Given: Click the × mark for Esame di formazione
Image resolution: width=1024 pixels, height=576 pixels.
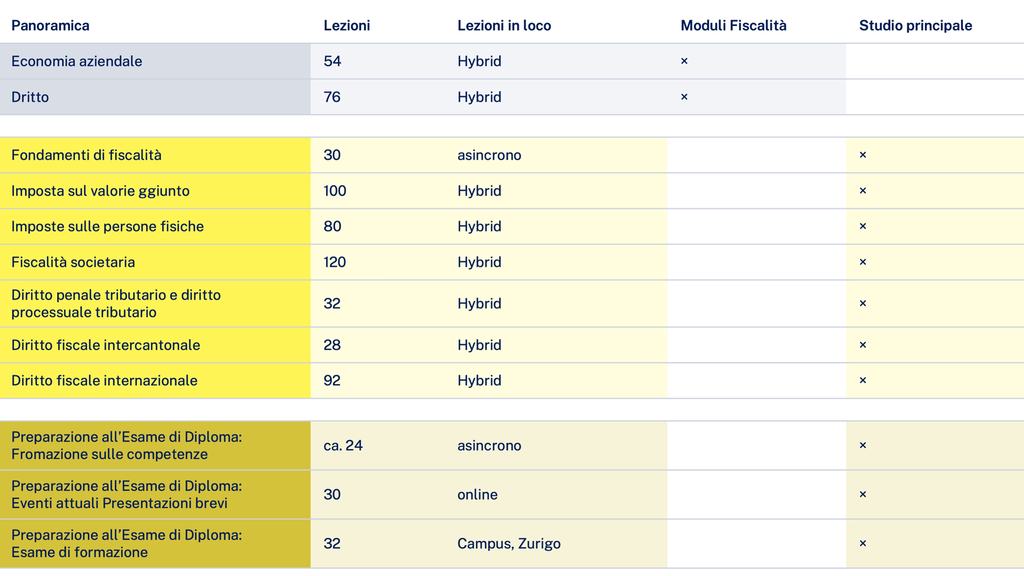Looking at the screenshot, I should 862,543.
